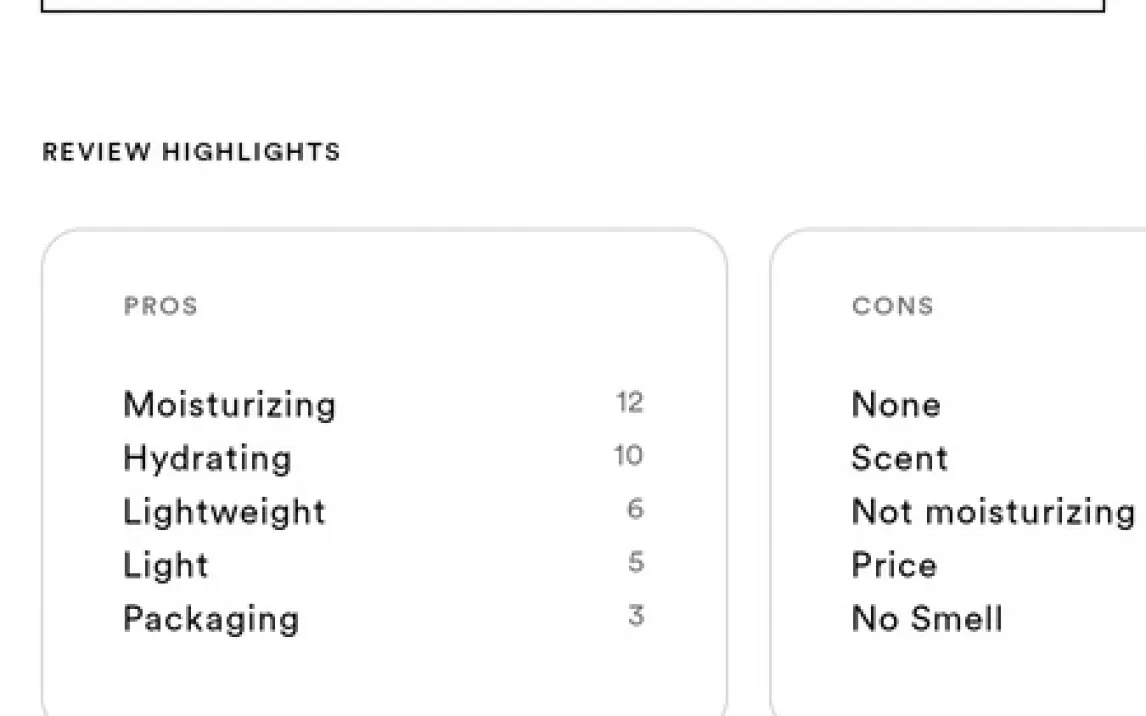Click the count 6 beside Lightweight
The image size is (1146, 716).
tap(635, 509)
